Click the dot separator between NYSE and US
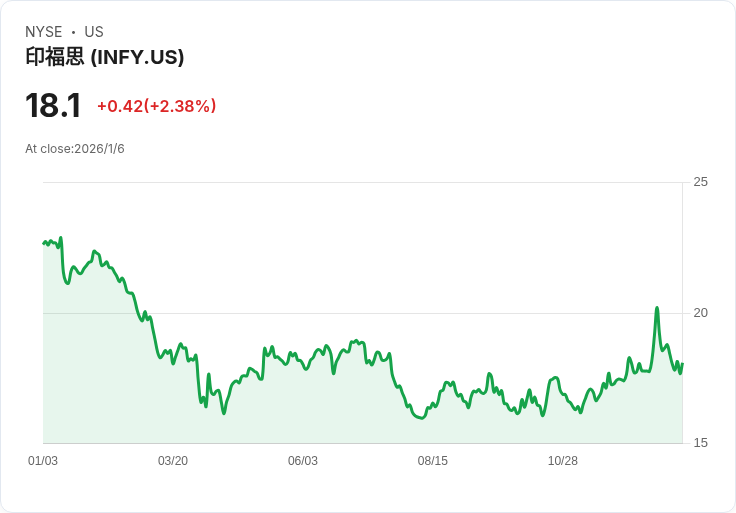Image resolution: width=736 pixels, height=513 pixels. (x=73, y=32)
